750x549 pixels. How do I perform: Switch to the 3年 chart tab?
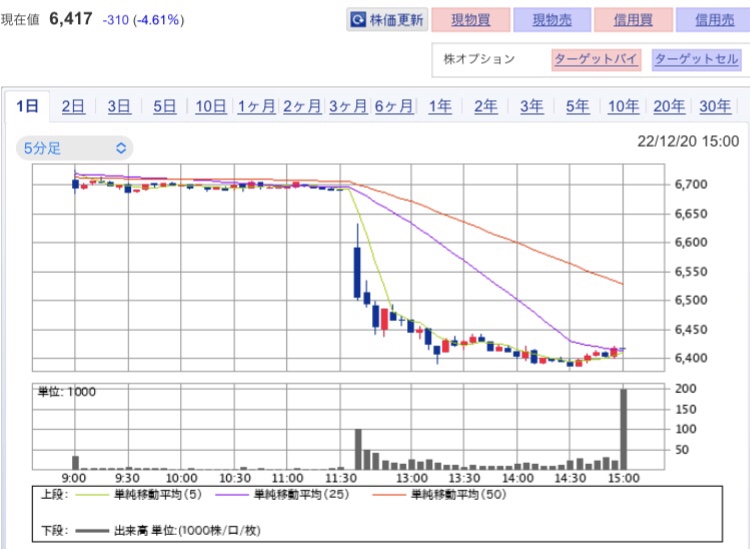(x=532, y=106)
